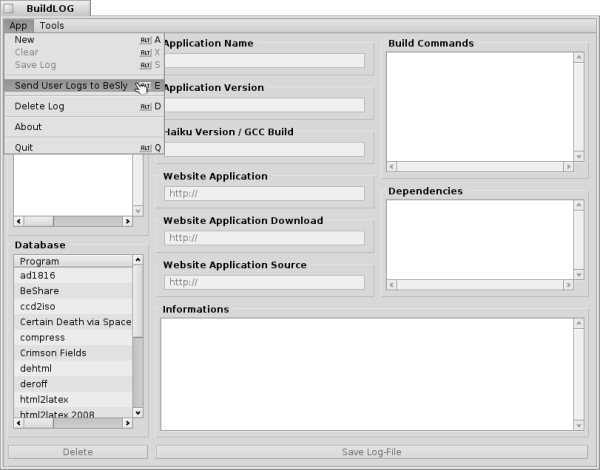Open the About menu entry

29,127
